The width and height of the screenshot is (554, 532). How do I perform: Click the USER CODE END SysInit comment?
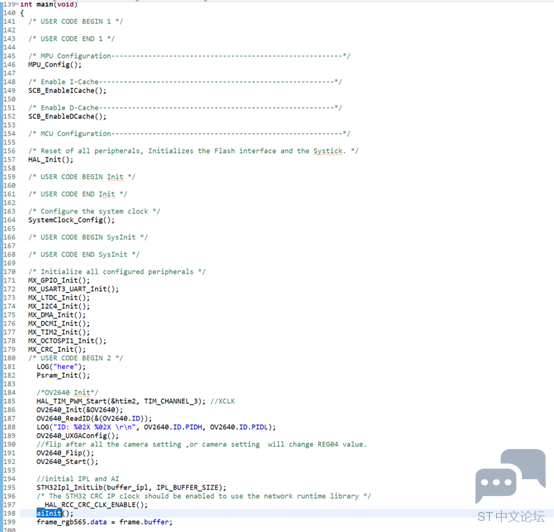pyautogui.click(x=84, y=255)
